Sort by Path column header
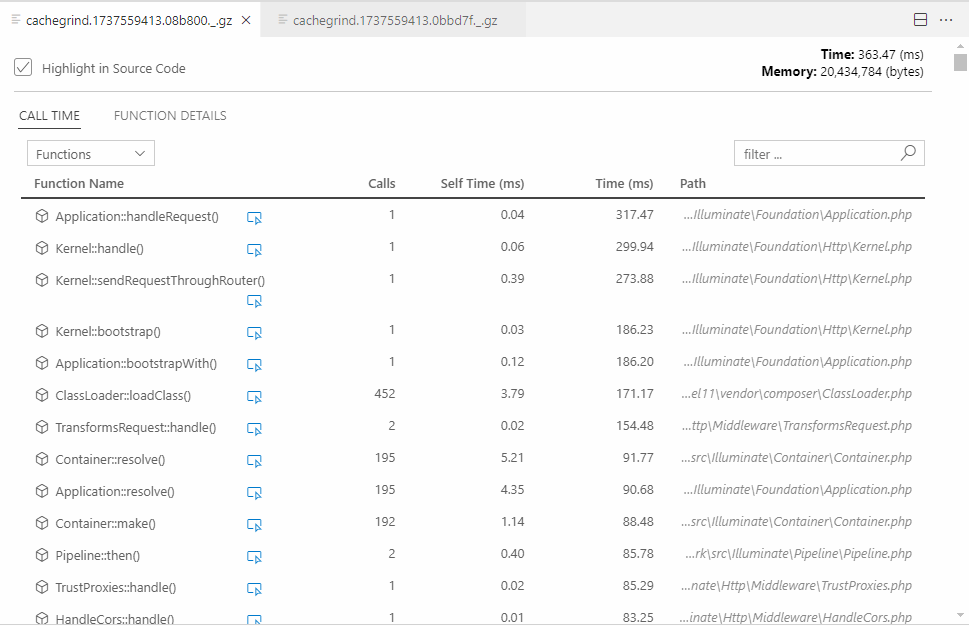Image resolution: width=969 pixels, height=626 pixels. point(693,184)
